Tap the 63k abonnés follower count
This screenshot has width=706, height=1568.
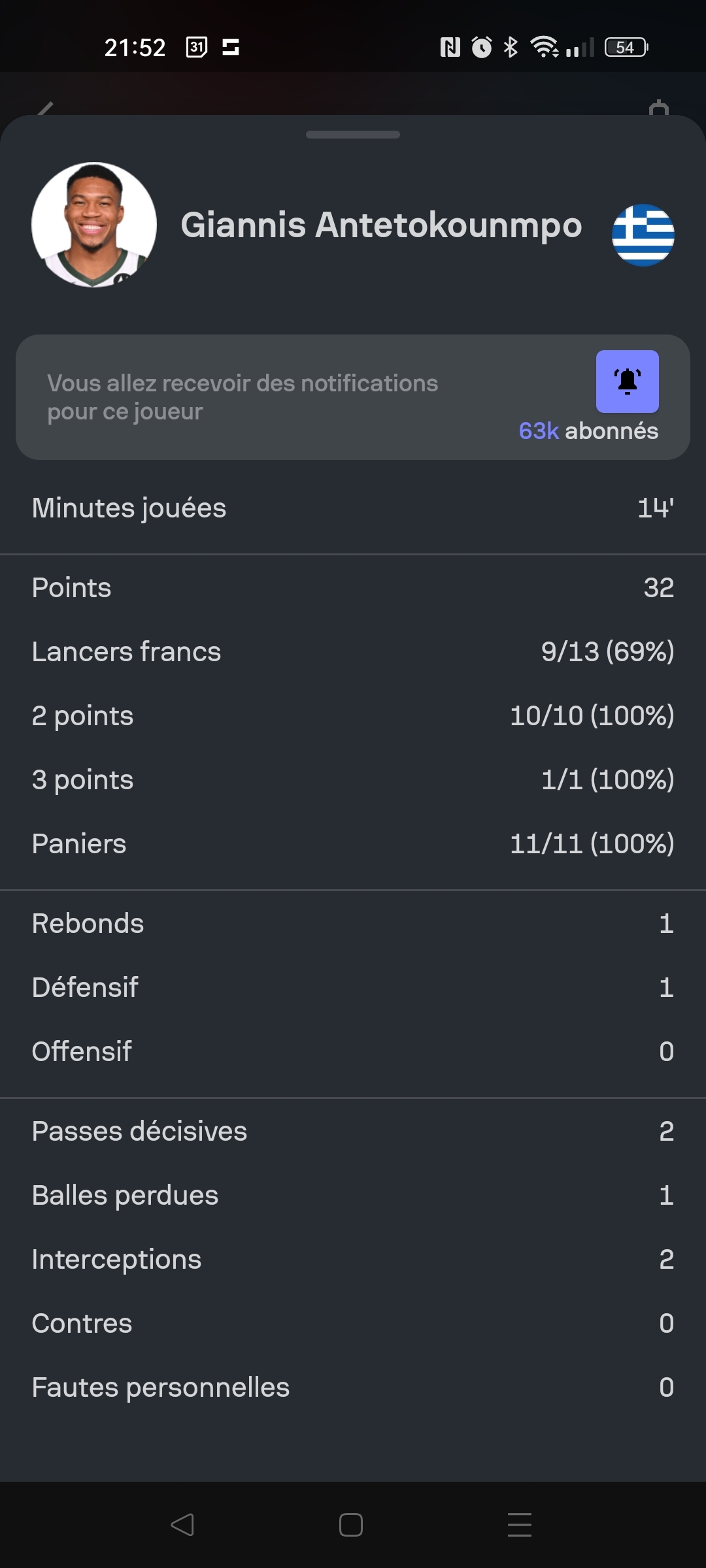pos(588,431)
